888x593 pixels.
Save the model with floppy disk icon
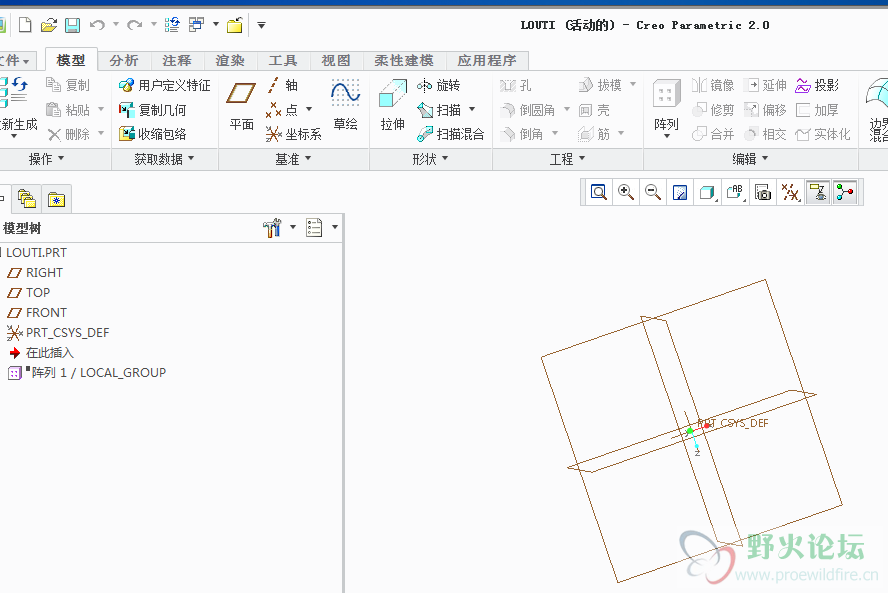point(72,25)
